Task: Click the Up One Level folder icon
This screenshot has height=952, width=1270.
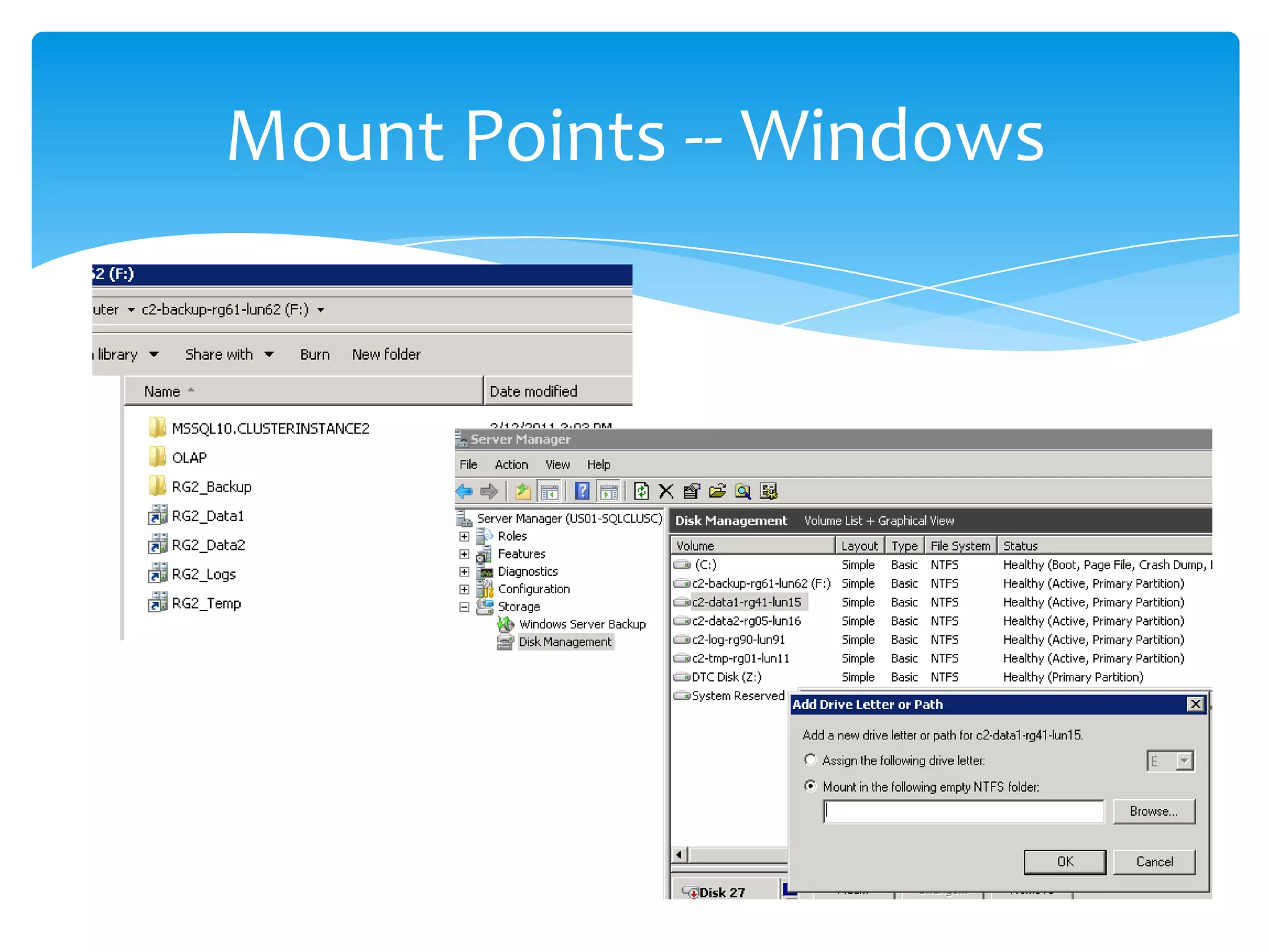Action: click(x=523, y=491)
